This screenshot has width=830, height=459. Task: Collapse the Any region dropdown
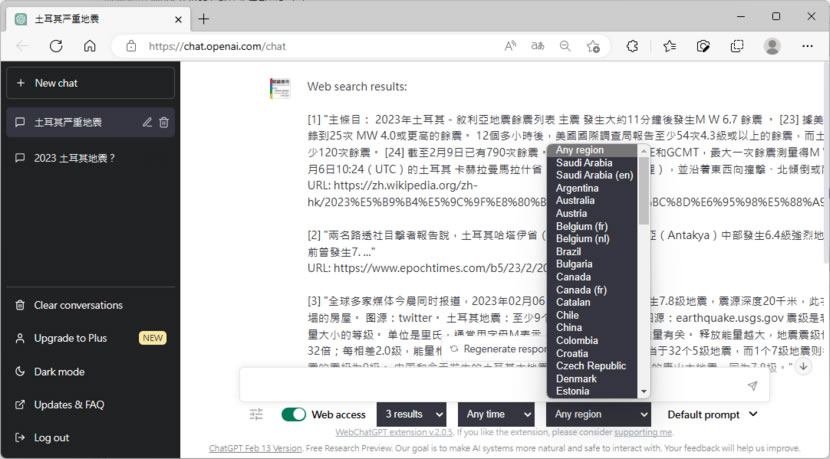point(599,414)
